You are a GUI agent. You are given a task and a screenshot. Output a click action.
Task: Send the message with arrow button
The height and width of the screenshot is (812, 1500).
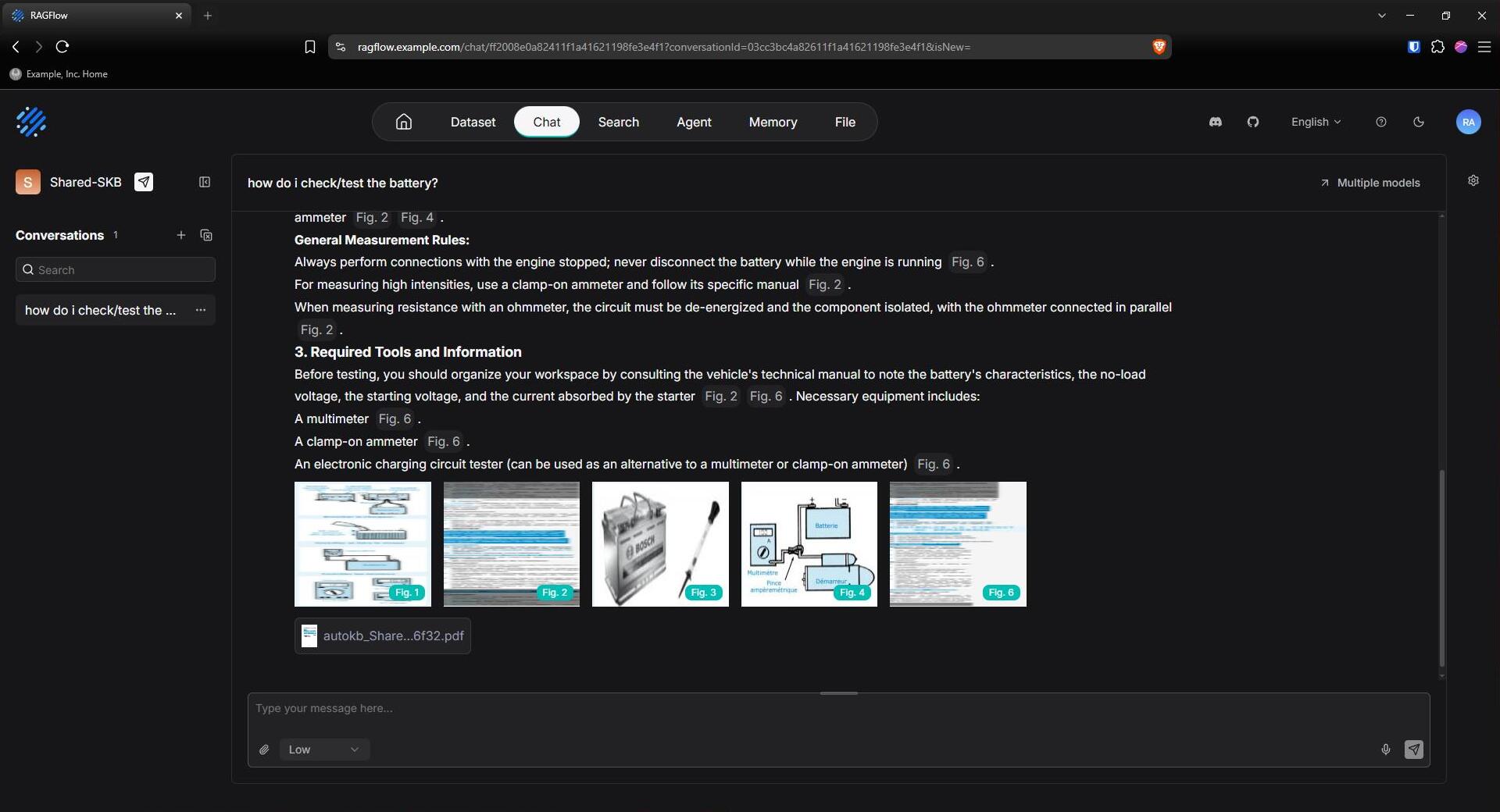click(1414, 750)
